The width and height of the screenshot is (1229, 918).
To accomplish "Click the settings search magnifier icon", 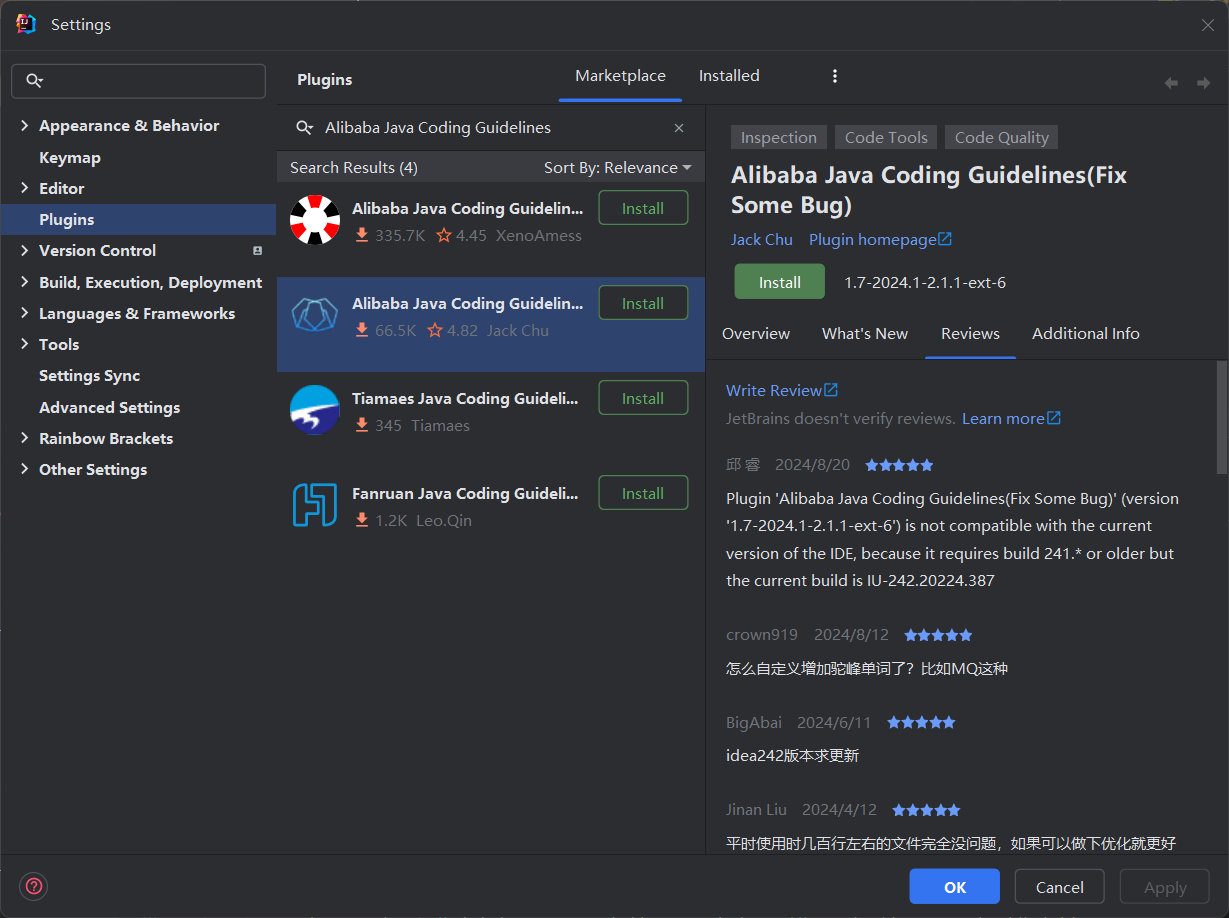I will point(35,81).
